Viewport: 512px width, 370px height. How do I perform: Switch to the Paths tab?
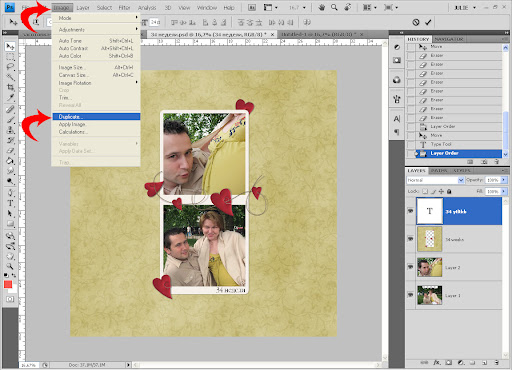438,171
